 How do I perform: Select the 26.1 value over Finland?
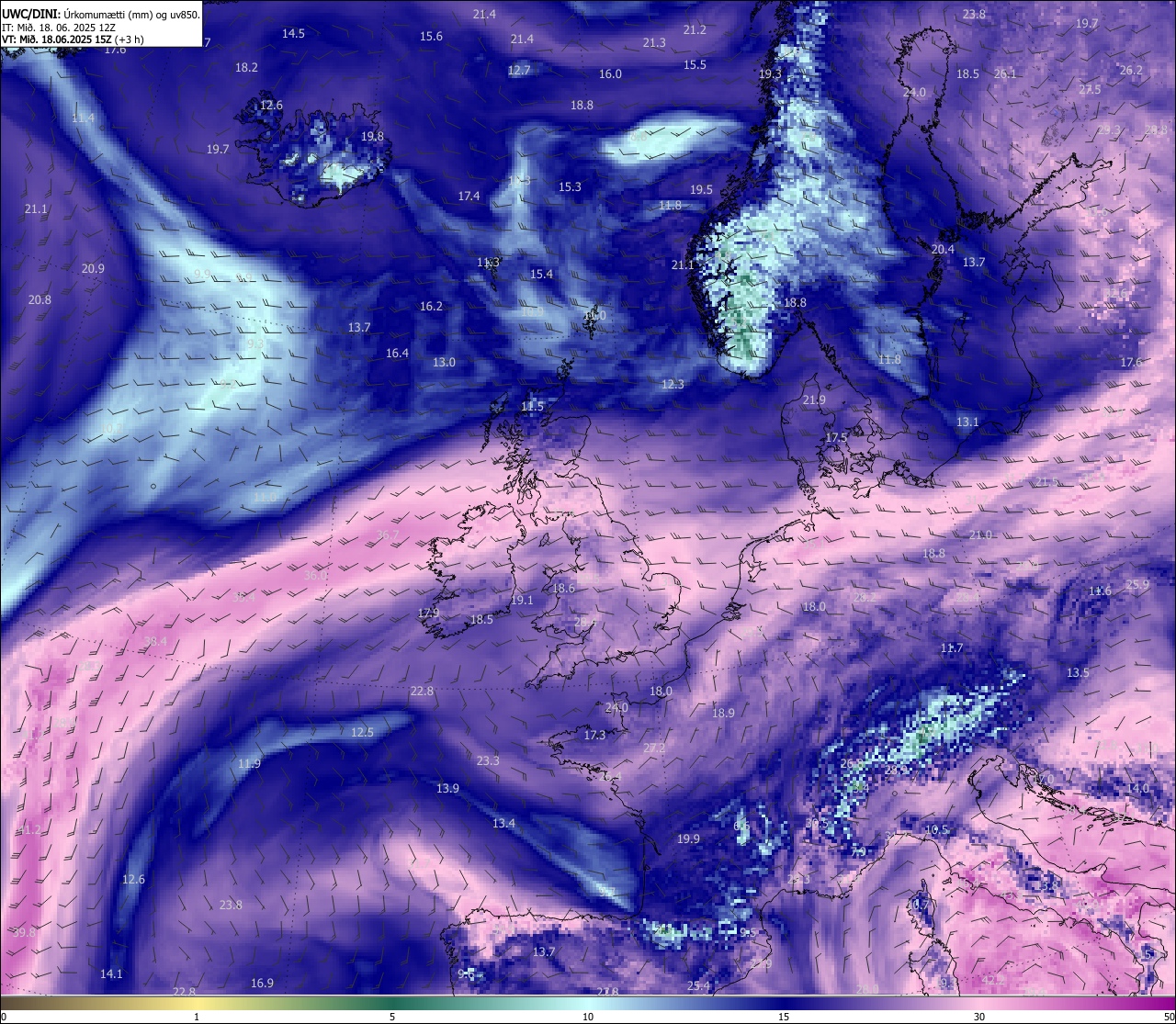1005,74
